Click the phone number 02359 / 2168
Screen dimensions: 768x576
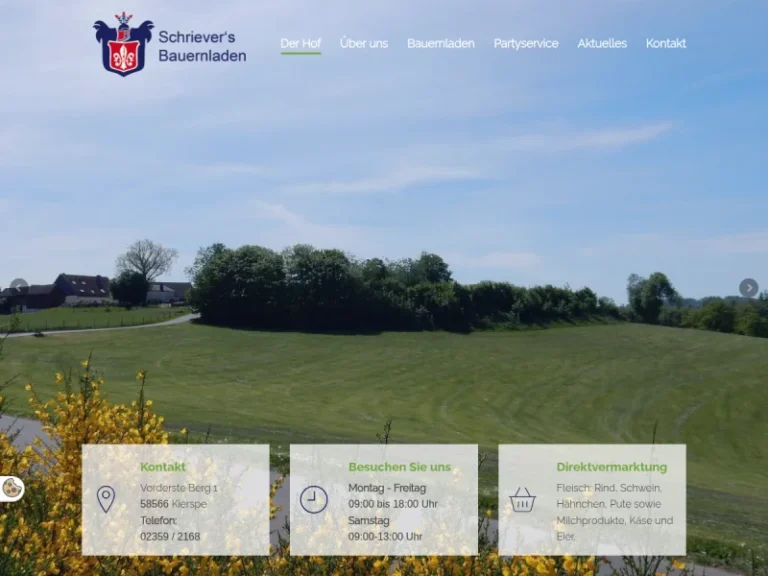click(x=170, y=537)
